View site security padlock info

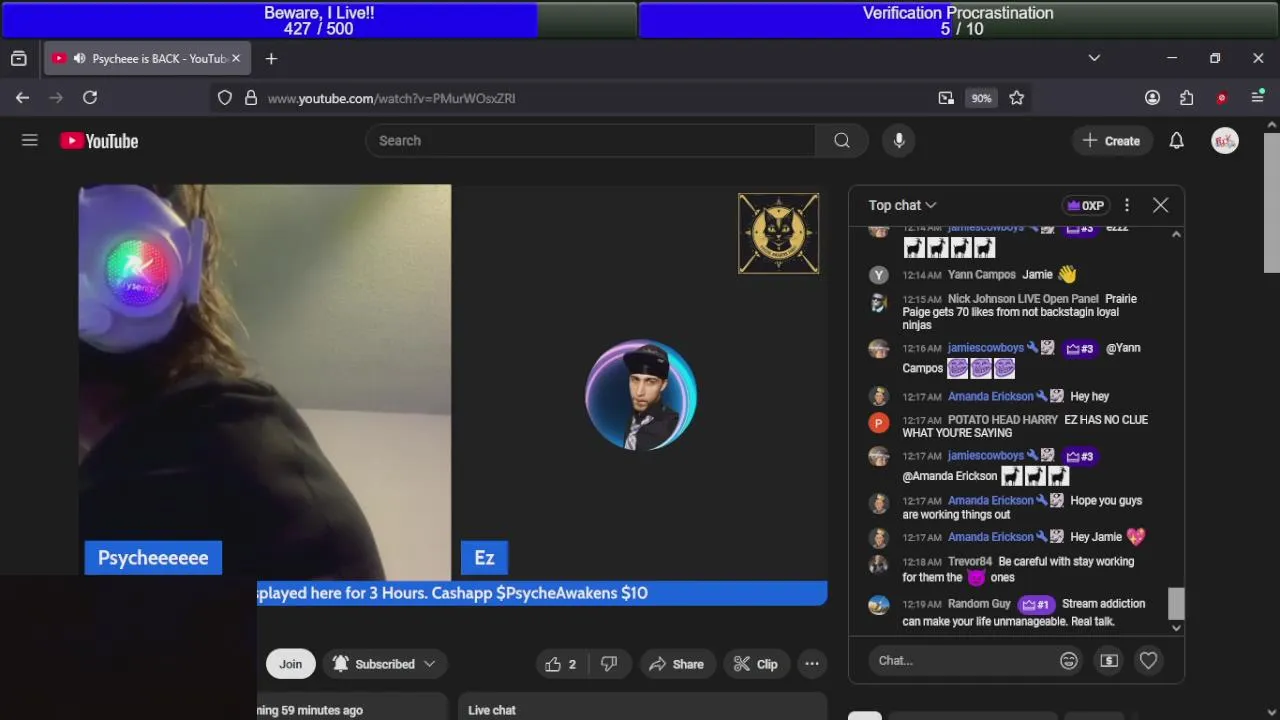click(x=251, y=98)
